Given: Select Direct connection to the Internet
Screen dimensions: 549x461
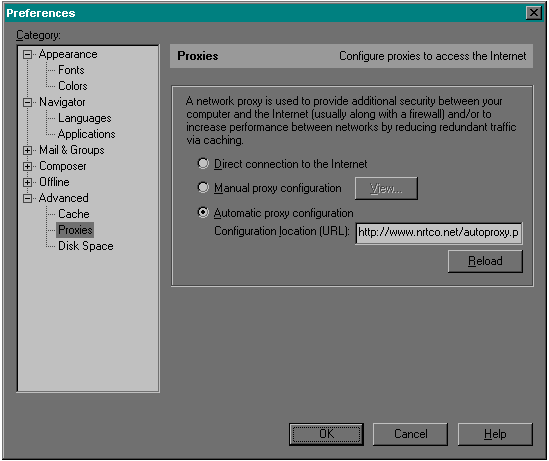Looking at the screenshot, I should click(x=203, y=163).
